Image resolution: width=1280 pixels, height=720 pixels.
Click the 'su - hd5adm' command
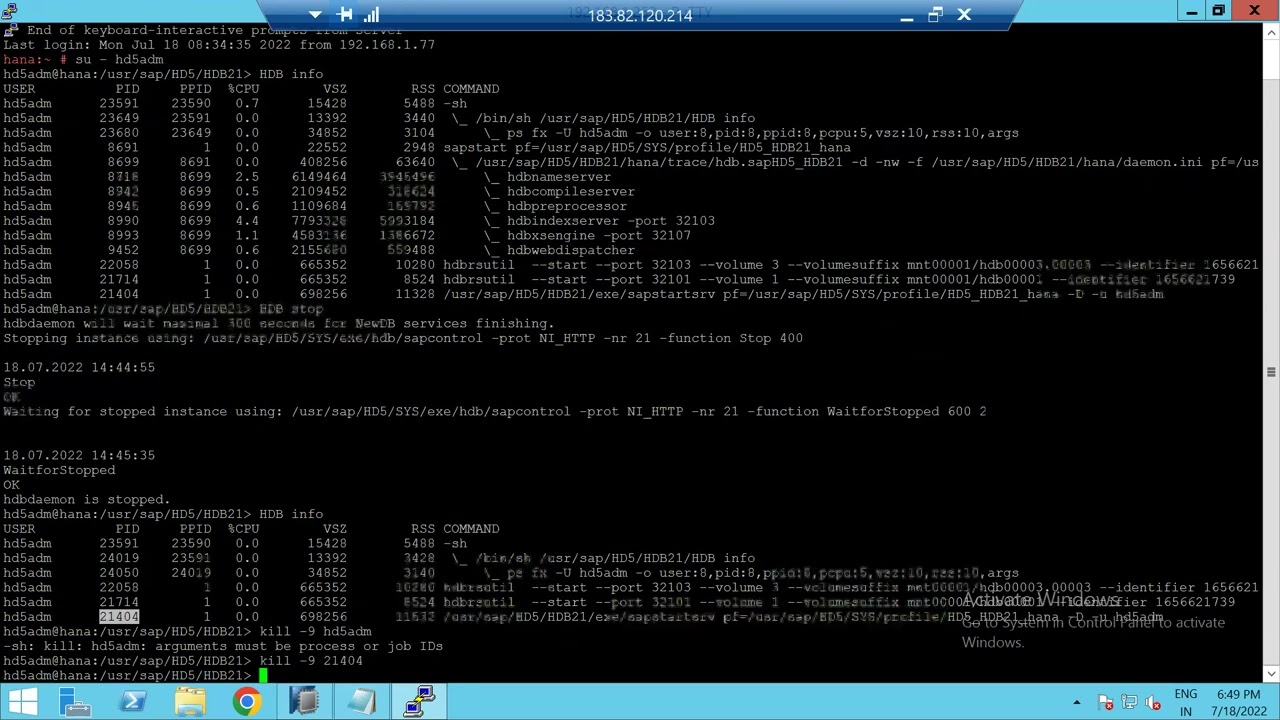tap(119, 60)
